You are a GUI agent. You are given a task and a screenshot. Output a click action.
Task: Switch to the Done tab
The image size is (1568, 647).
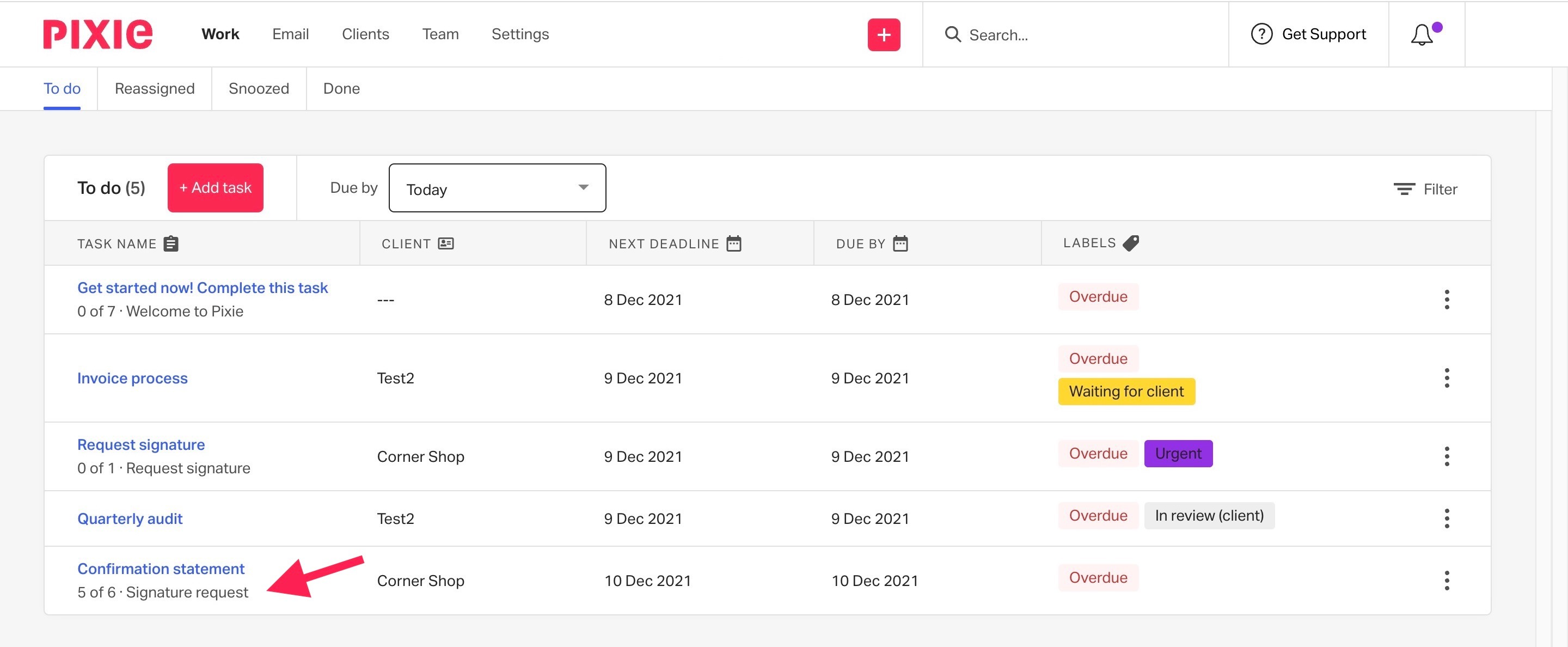[341, 89]
